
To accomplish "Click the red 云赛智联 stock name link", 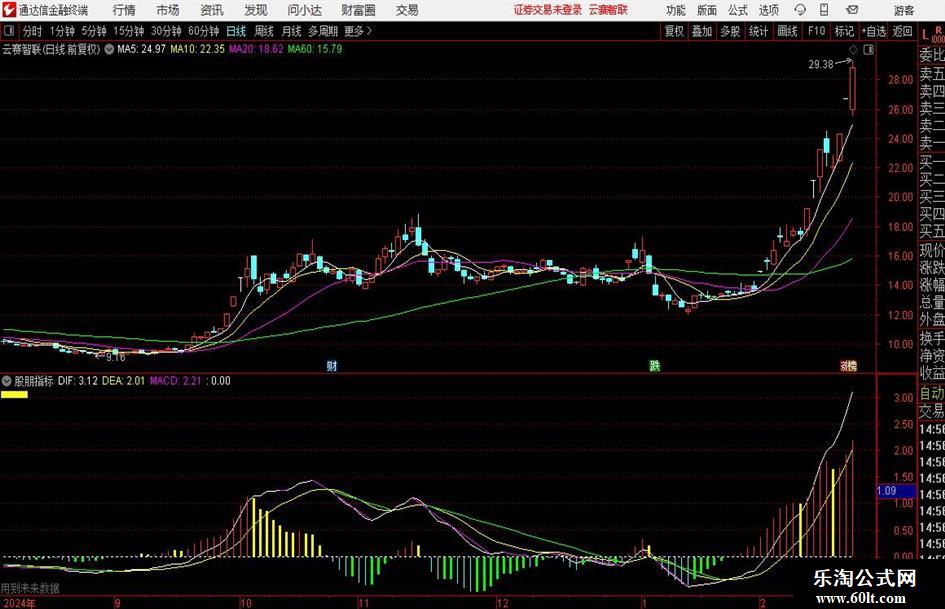I will pos(608,10).
